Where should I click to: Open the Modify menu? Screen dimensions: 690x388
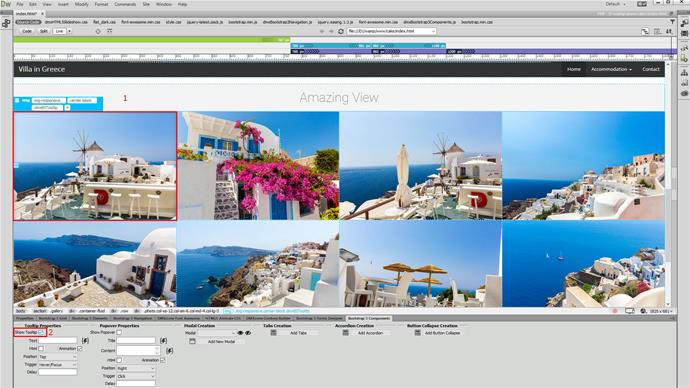click(81, 4)
